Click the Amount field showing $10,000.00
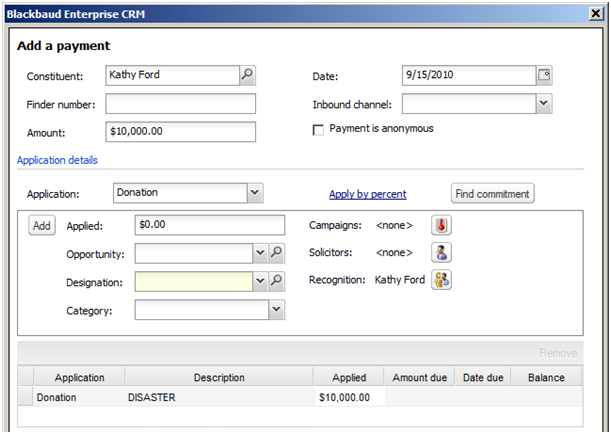 181,132
